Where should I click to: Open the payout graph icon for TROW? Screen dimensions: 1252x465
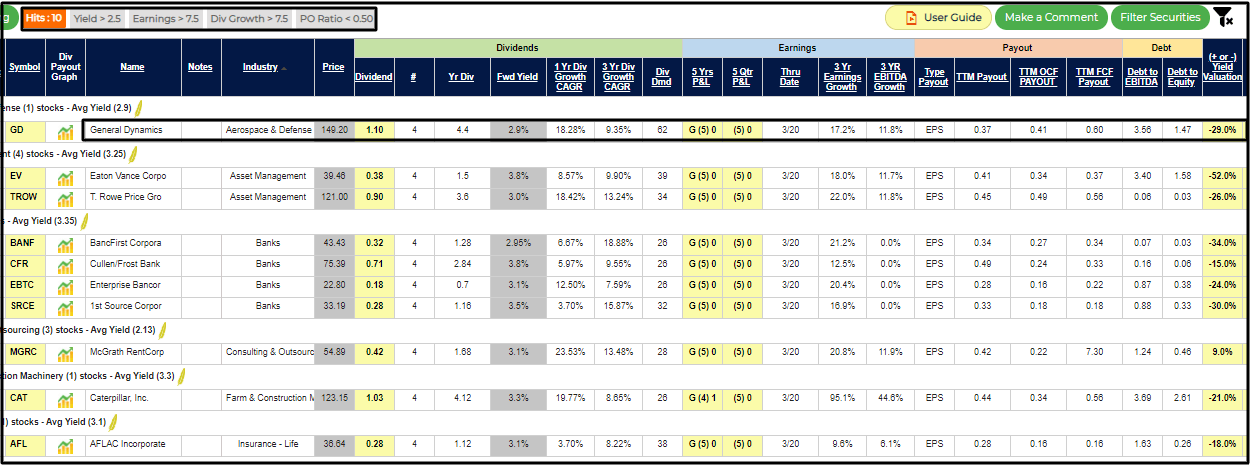pyautogui.click(x=65, y=197)
